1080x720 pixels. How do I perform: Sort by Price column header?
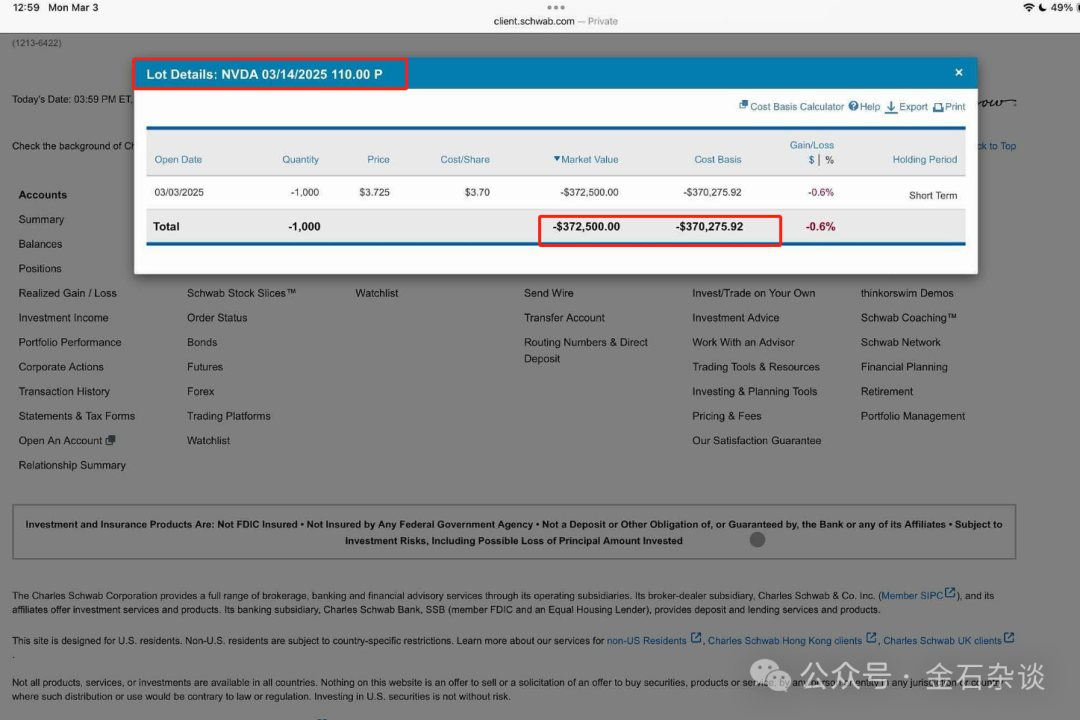pos(378,159)
